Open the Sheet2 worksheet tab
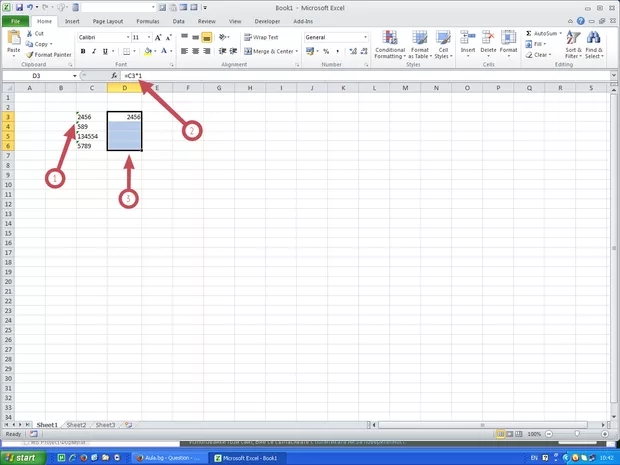The height and width of the screenshot is (465, 620). 76,425
